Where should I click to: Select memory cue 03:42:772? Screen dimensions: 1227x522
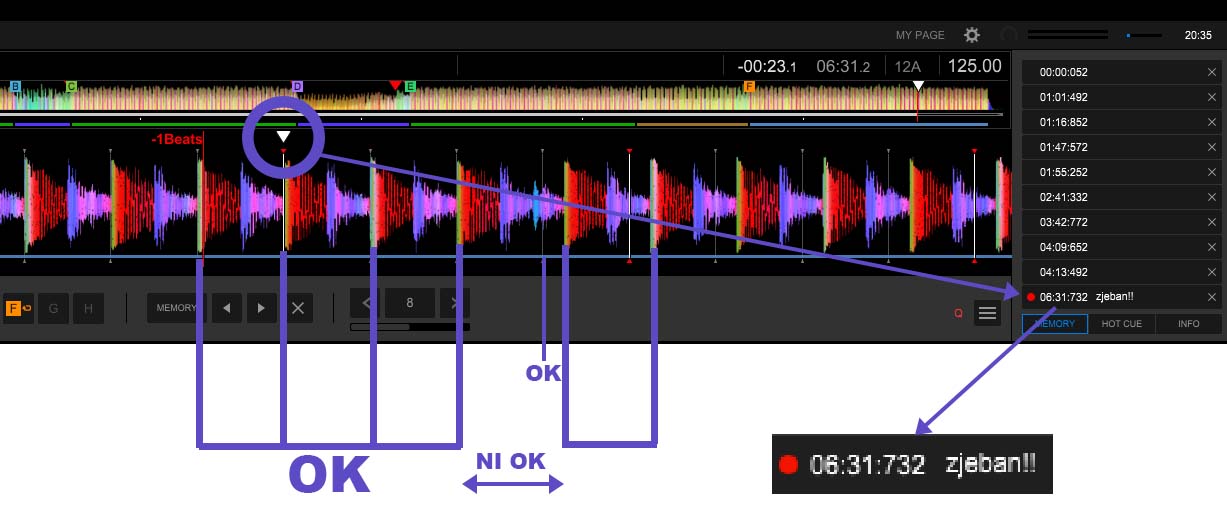coord(1121,222)
